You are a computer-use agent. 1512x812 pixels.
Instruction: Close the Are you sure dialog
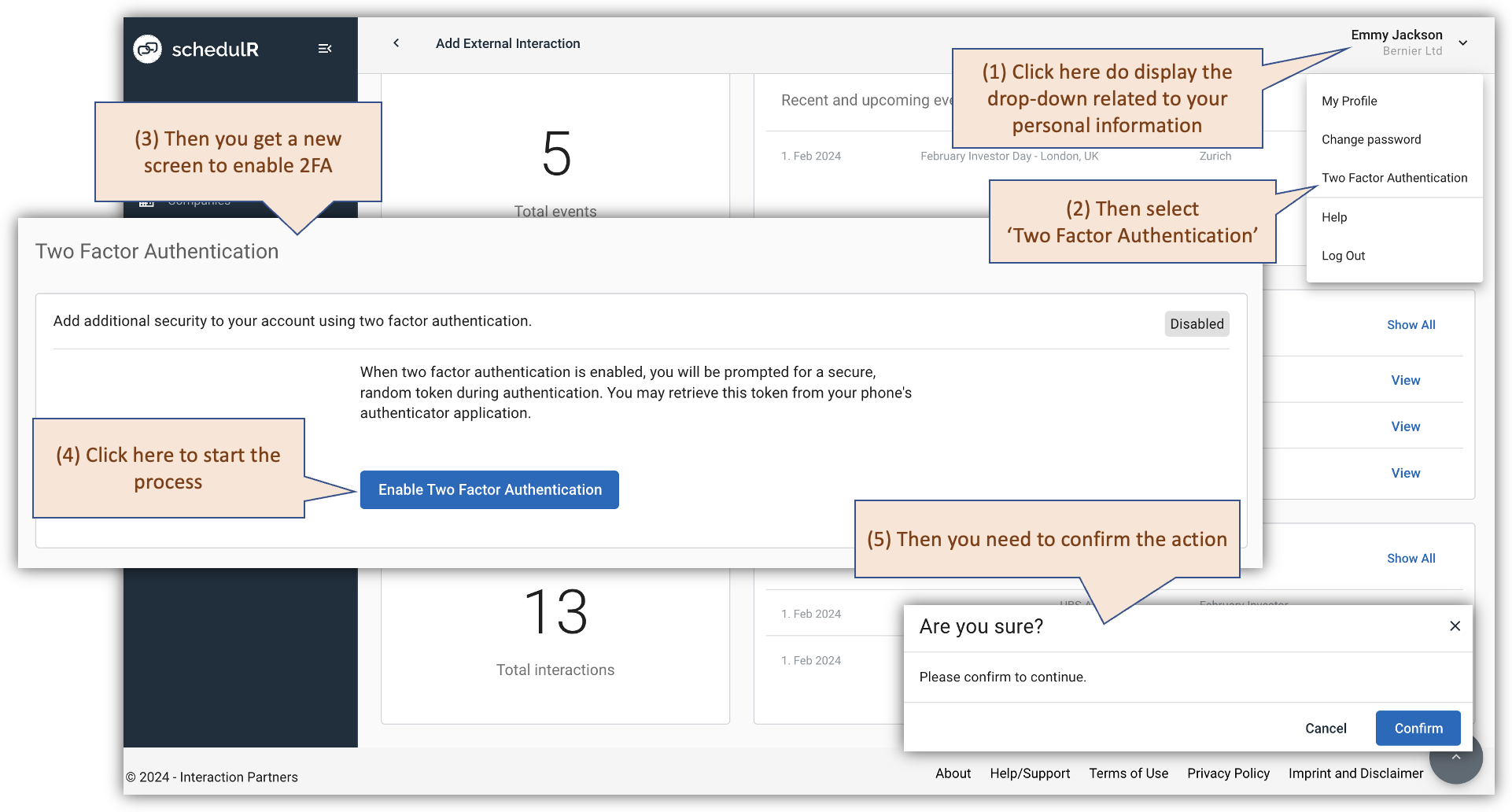point(1455,626)
